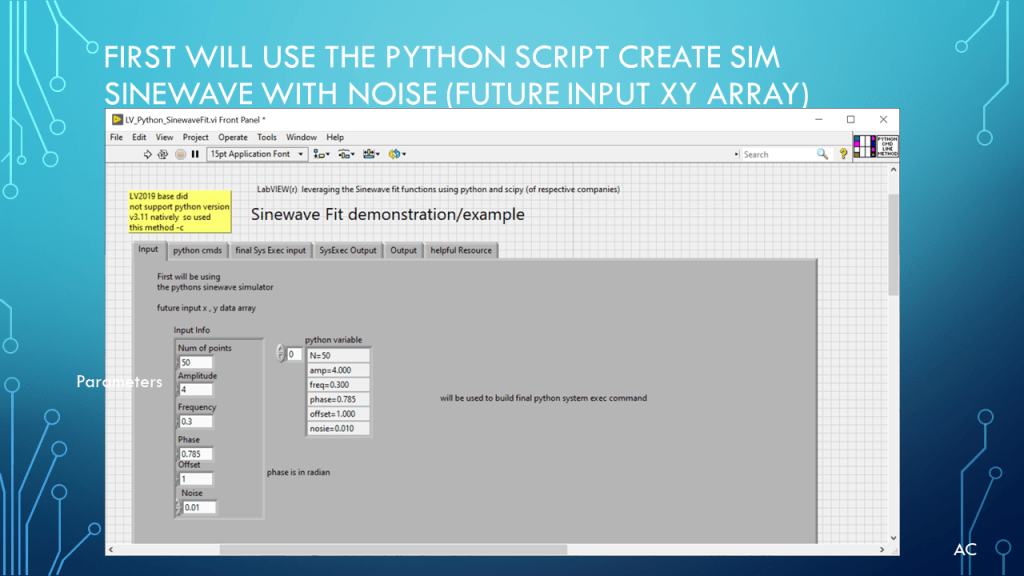1024x576 pixels.
Task: Click the Run arrow in toolbar
Action: coord(148,154)
